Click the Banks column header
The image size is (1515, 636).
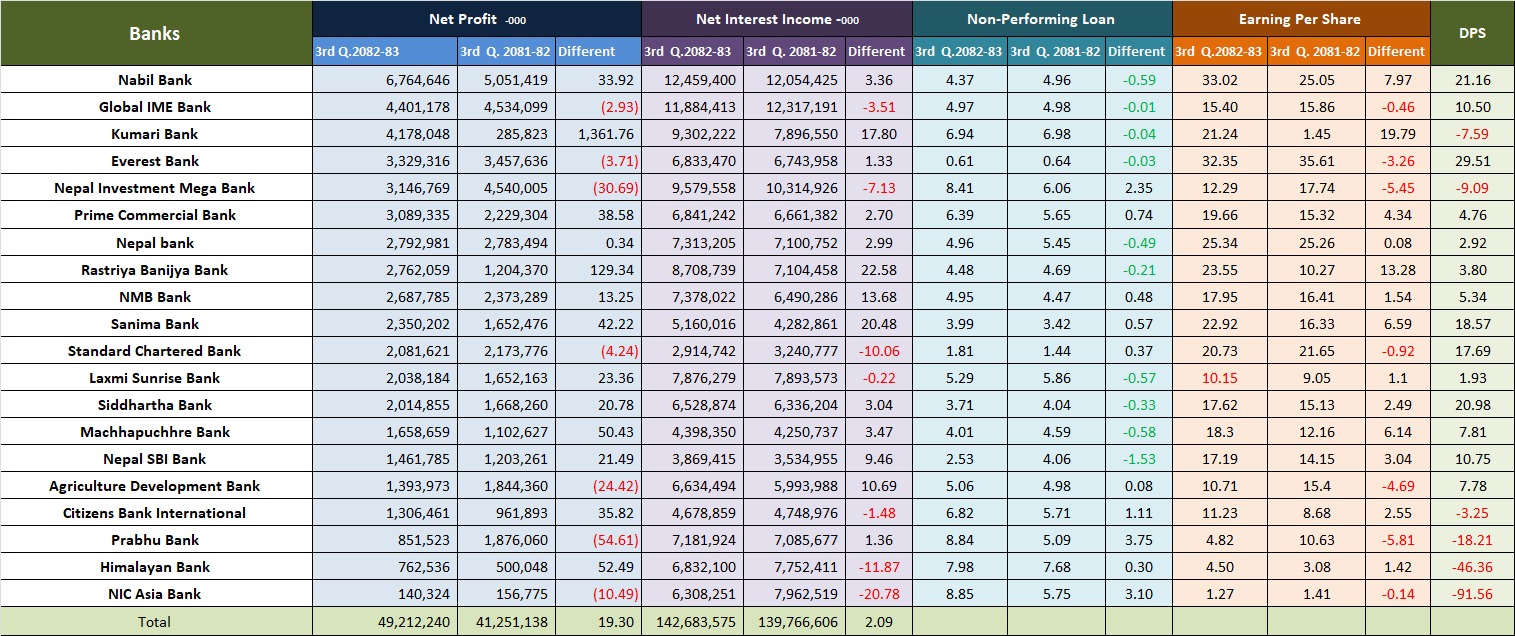pyautogui.click(x=155, y=33)
